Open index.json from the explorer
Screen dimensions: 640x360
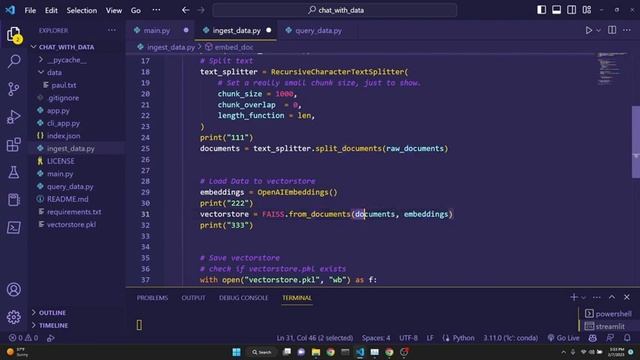(x=63, y=136)
